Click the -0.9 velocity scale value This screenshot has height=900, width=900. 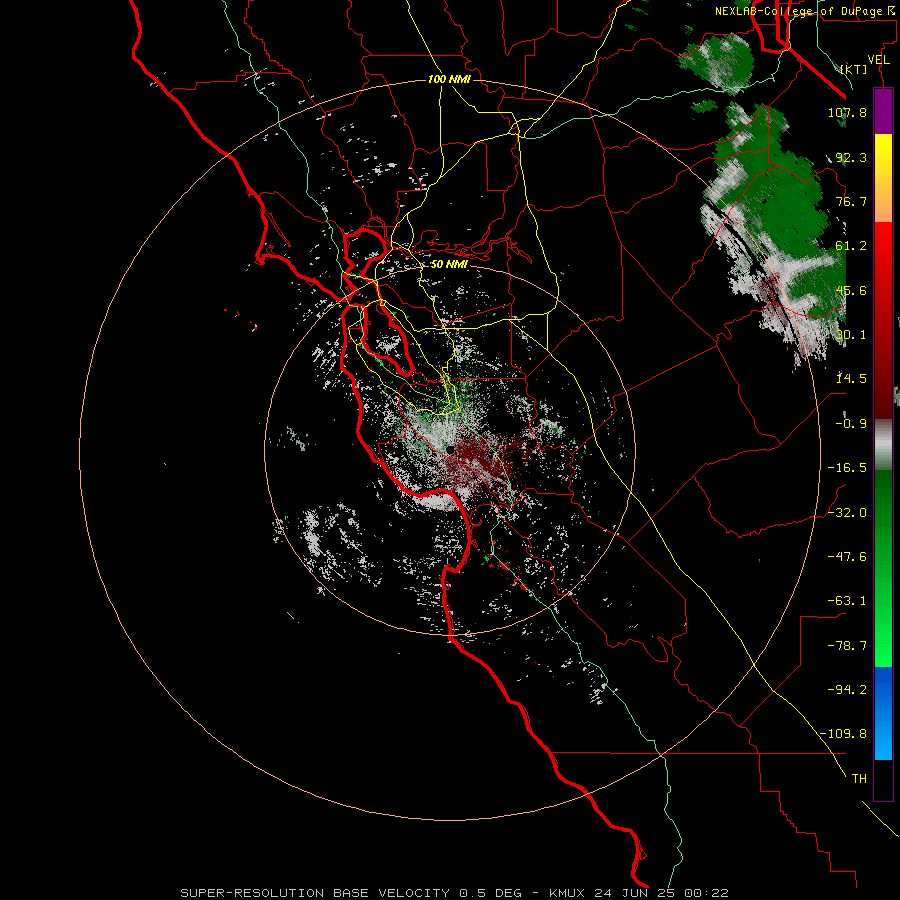coord(851,424)
